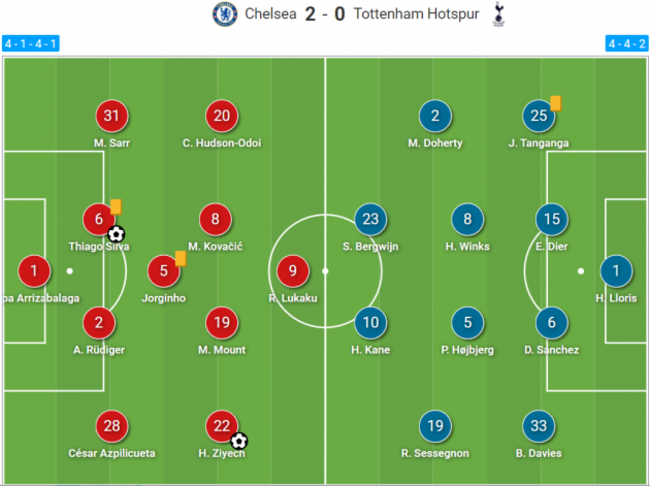
Task: Select the Tottenham 4-4-2 formation tab
Action: click(x=625, y=44)
